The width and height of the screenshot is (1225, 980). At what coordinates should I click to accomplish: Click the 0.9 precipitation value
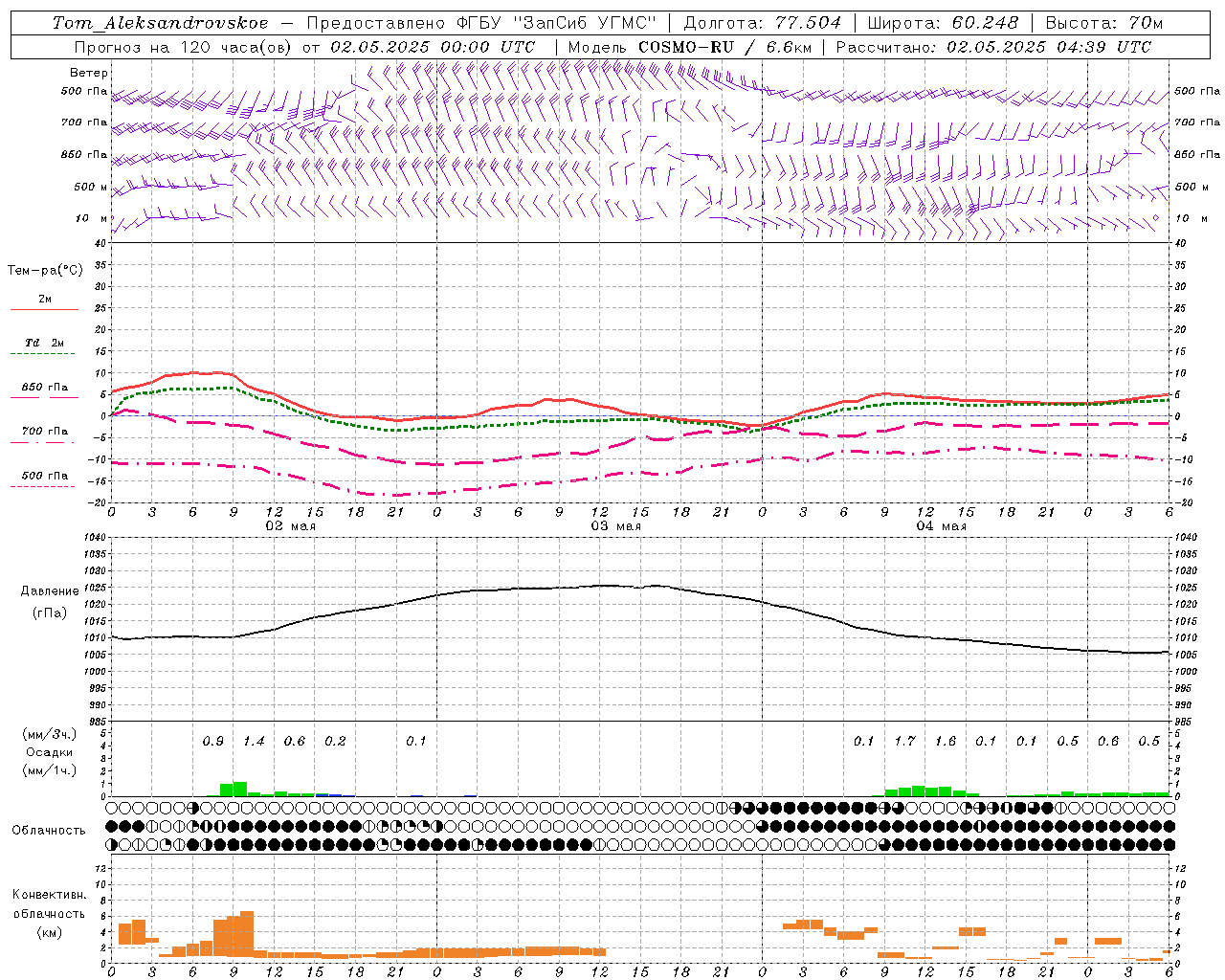pyautogui.click(x=213, y=741)
